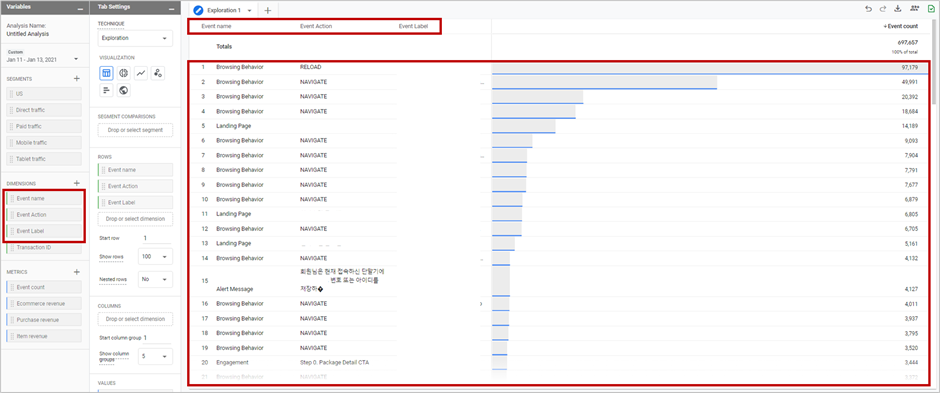Open the Nested rows No dropdown
The width and height of the screenshot is (940, 393).
pyautogui.click(x=155, y=279)
